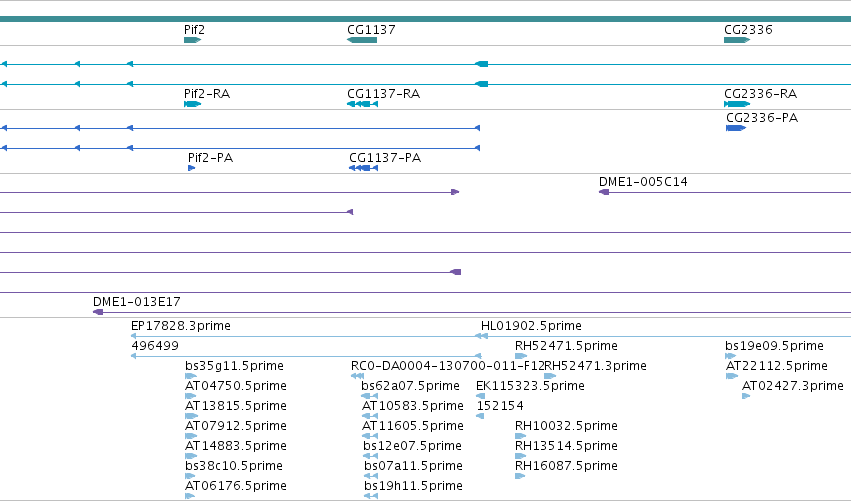This screenshot has width=851, height=501.
Task: Click the RH16087.5prime arrow glyph
Action: point(520,477)
